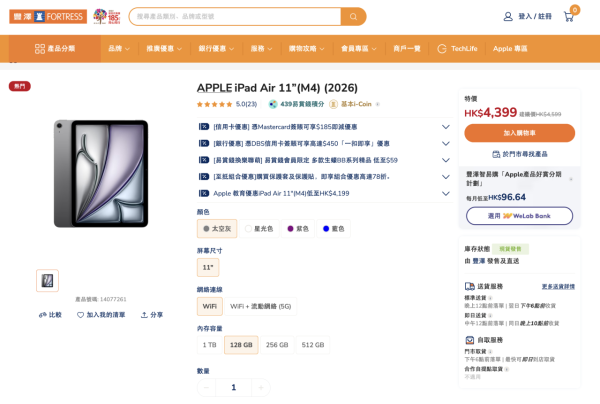Click the 更多送貨詳情 link
This screenshot has height=404, width=600.
(558, 287)
